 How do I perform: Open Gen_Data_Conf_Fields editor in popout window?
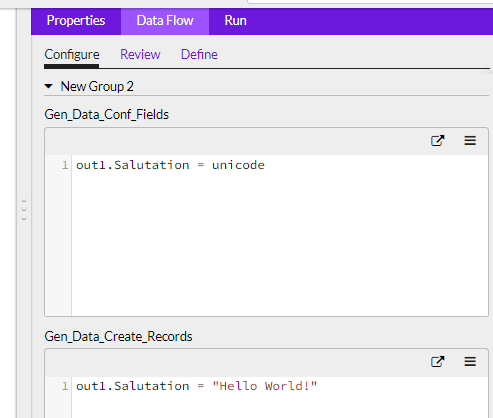[x=437, y=141]
